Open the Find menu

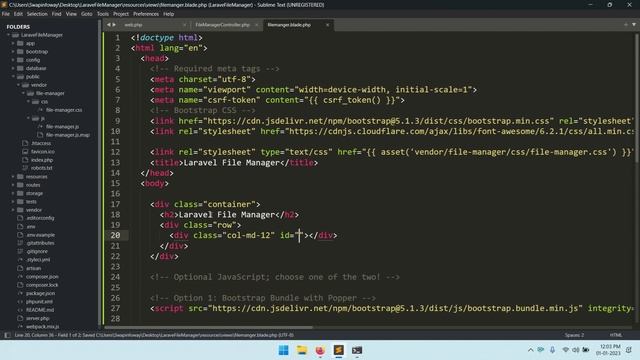[x=56, y=14]
